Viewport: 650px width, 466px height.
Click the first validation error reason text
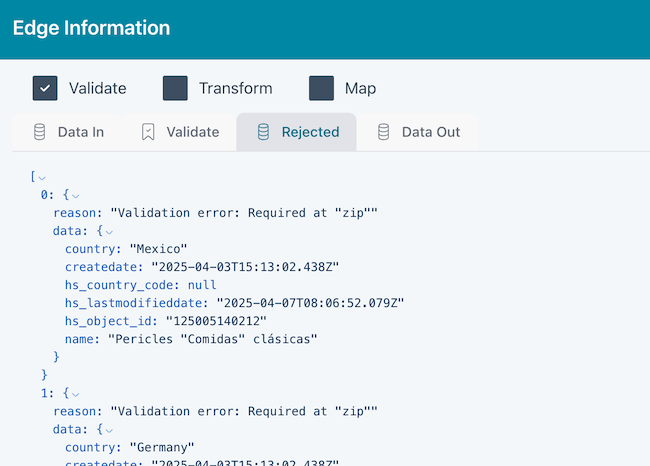coord(245,213)
